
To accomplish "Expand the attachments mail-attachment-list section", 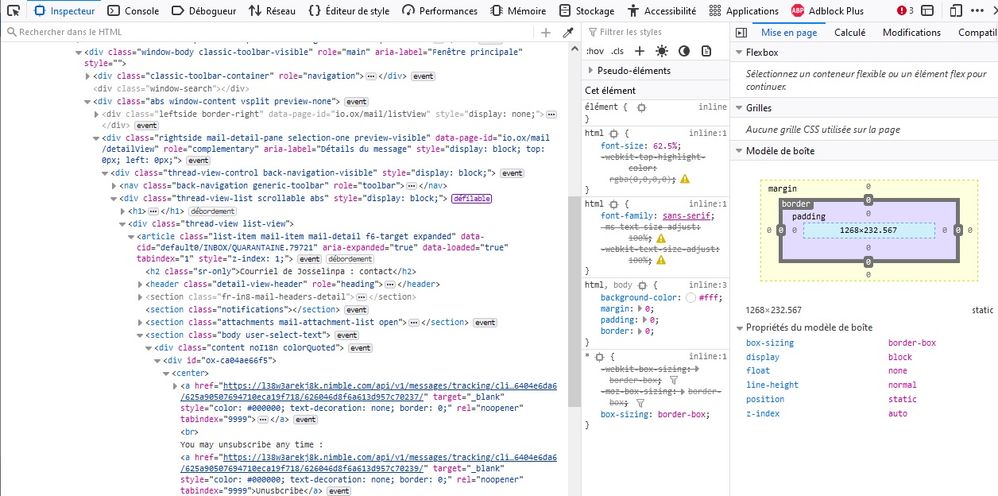I will pos(141,322).
